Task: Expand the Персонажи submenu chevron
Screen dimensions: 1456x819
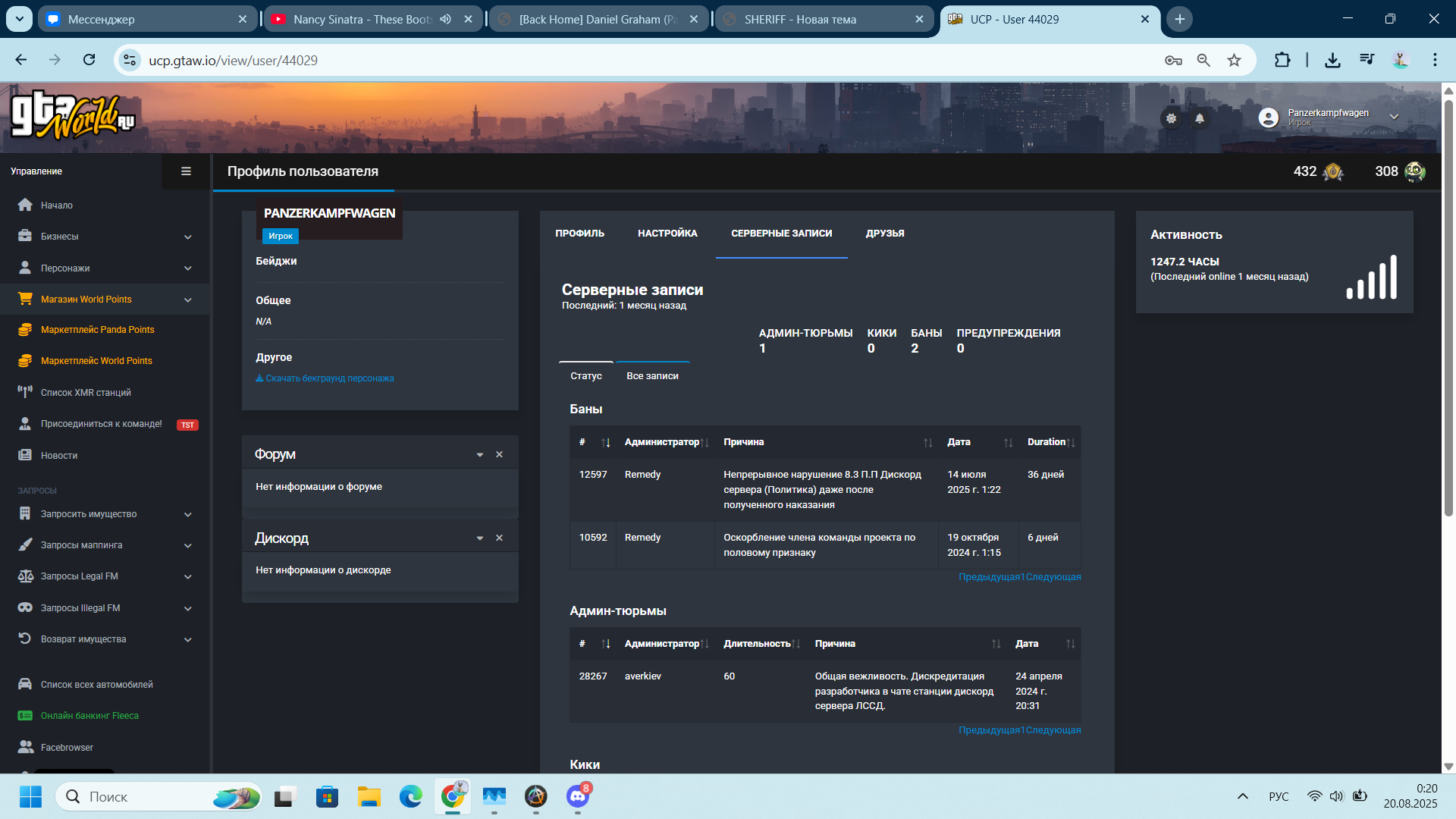Action: (187, 268)
